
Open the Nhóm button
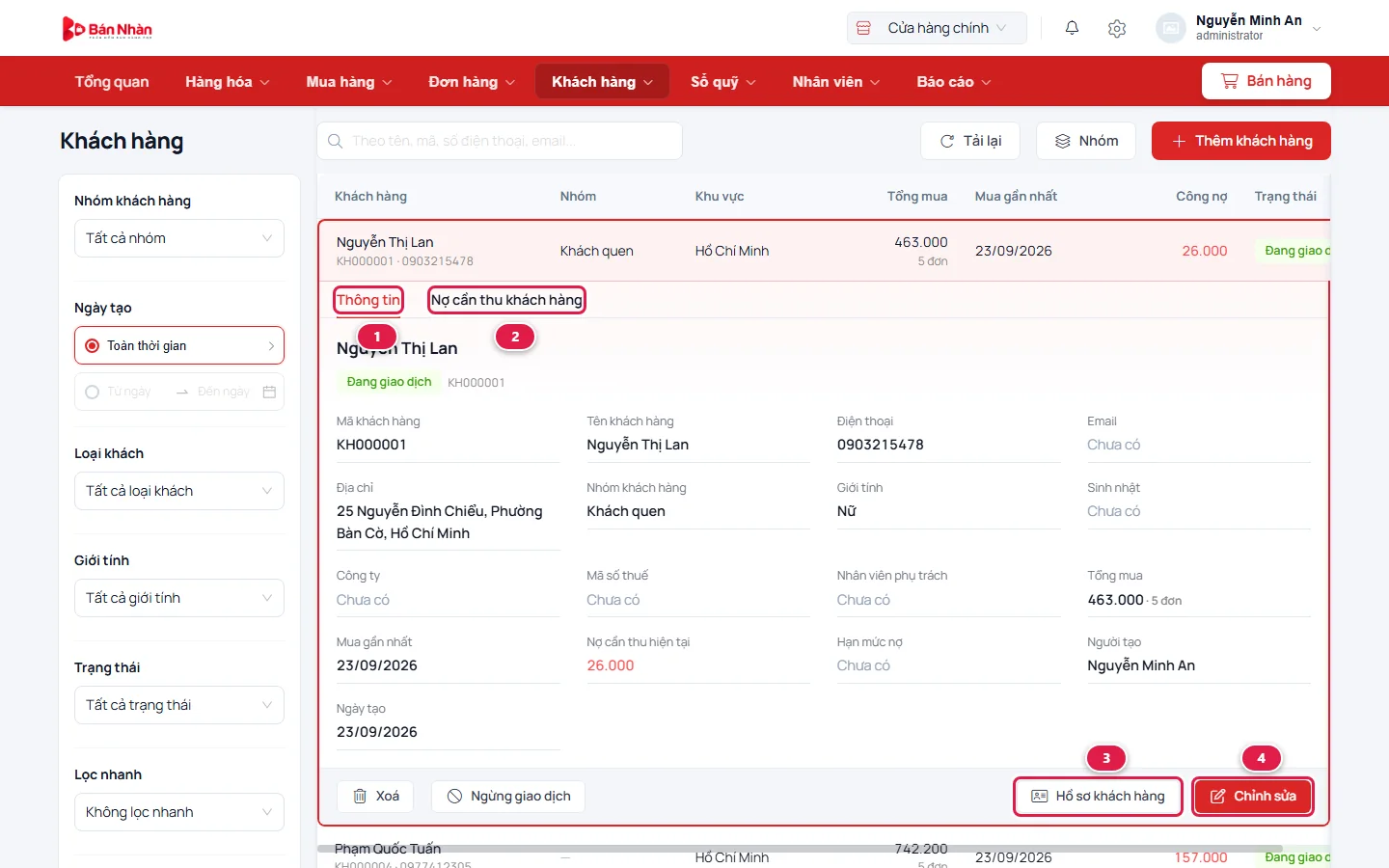tap(1086, 141)
